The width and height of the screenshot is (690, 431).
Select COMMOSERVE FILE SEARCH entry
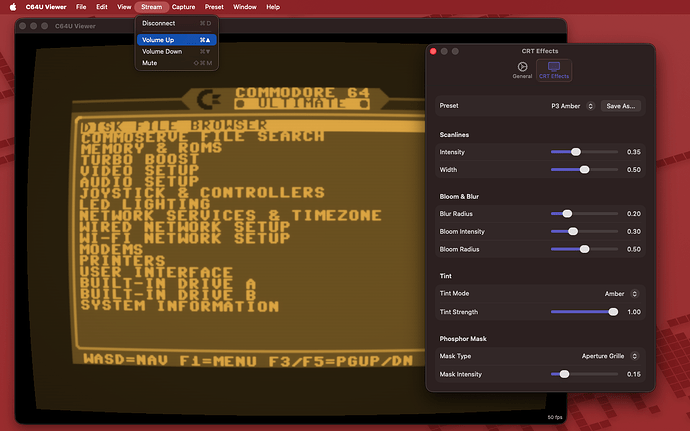202,137
